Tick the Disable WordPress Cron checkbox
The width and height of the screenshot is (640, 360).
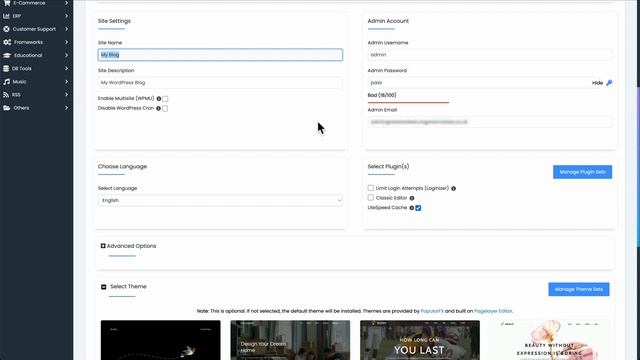click(x=165, y=109)
